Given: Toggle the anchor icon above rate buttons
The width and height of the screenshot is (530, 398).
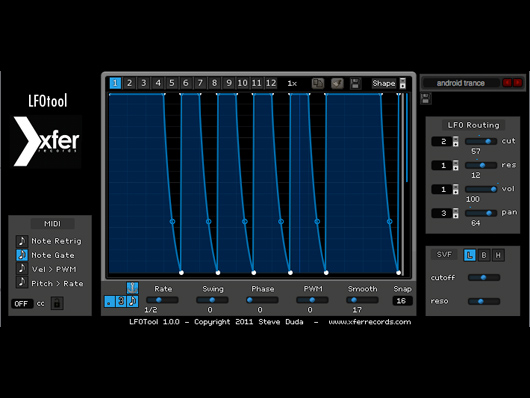Looking at the screenshot, I should tap(132, 288).
